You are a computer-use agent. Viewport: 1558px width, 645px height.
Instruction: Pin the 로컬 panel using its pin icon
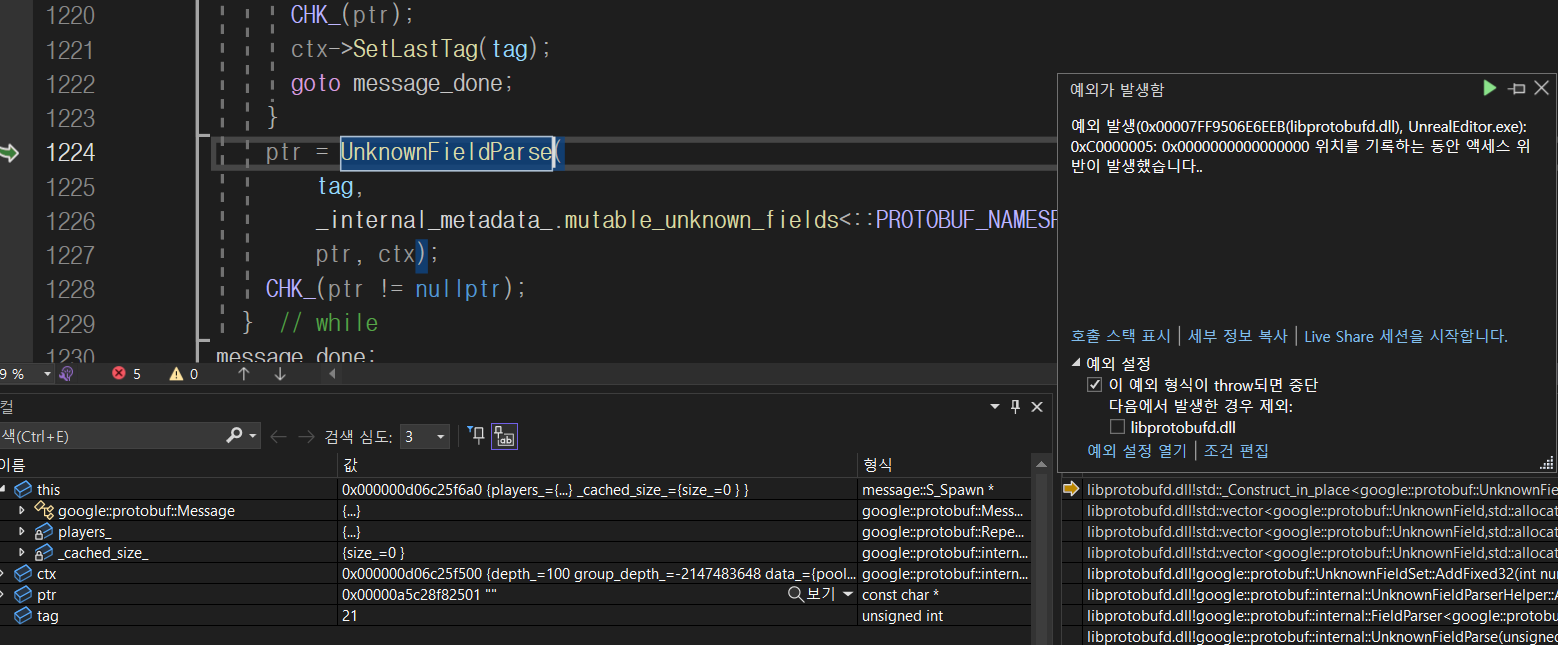(x=1014, y=406)
